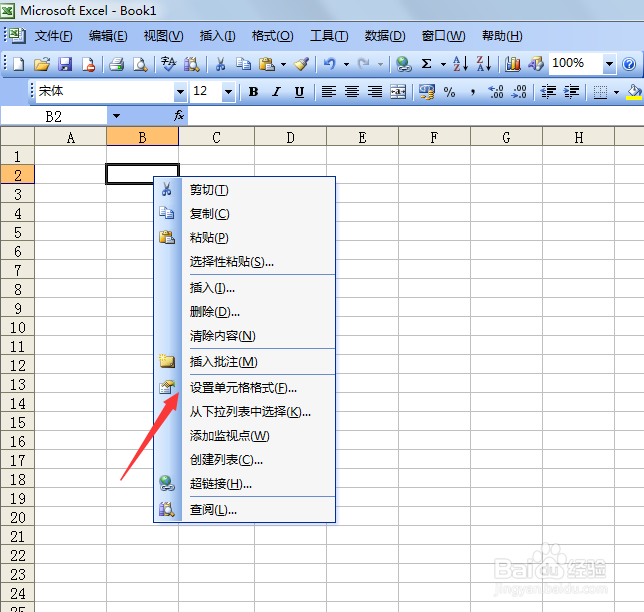Select 查阅(L)... entry
Viewport: 644px width, 612px height.
(245, 510)
